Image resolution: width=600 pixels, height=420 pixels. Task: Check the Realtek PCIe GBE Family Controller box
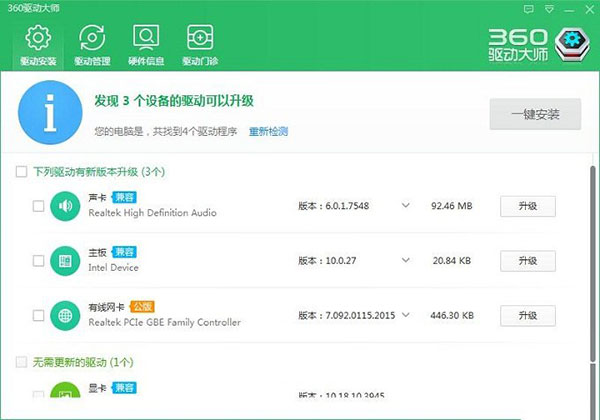point(38,316)
